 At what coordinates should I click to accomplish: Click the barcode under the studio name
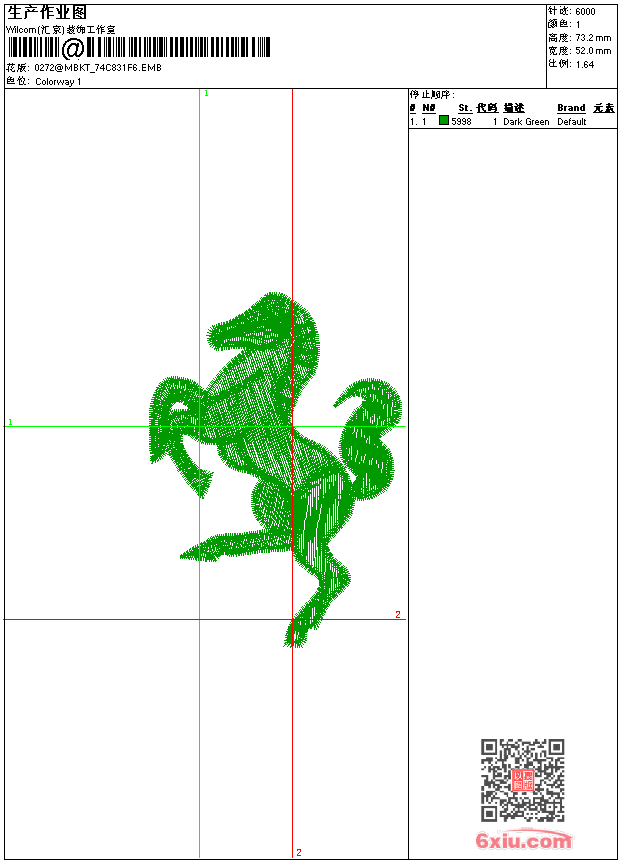click(x=138, y=48)
